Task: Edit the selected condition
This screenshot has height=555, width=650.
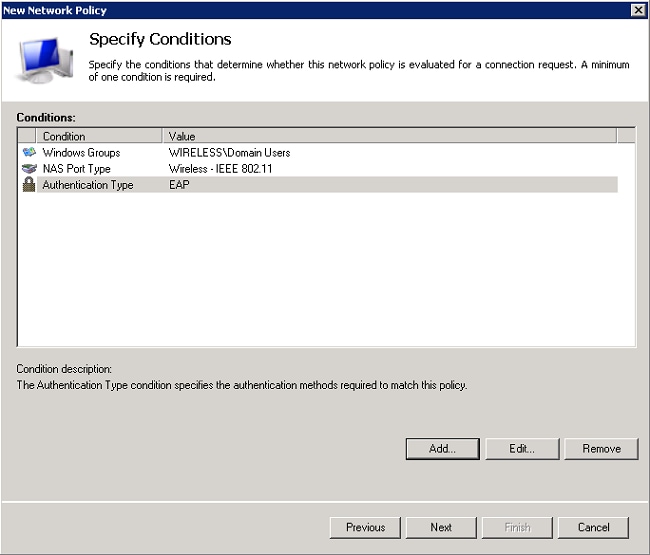Action: [x=522, y=449]
